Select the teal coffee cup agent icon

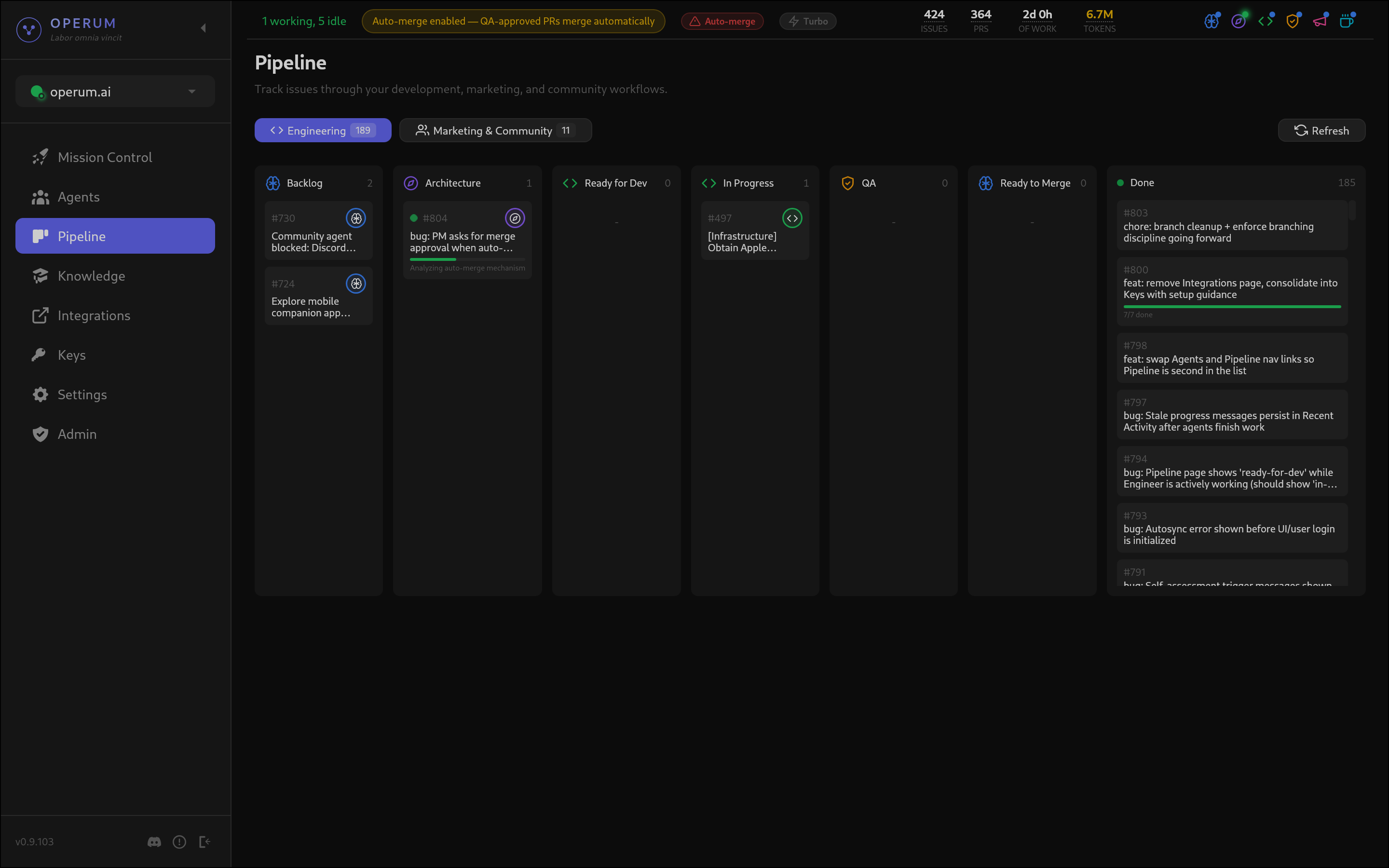click(x=1347, y=21)
